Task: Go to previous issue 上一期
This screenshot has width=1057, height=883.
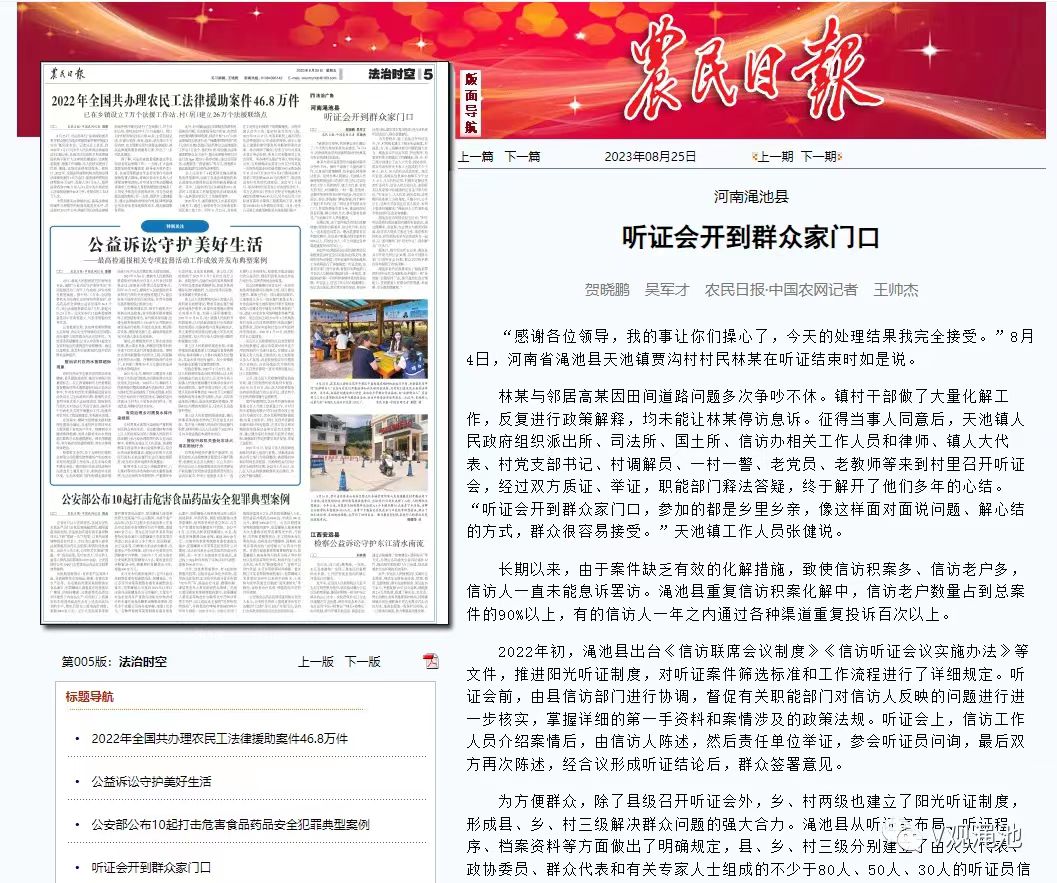Action: (x=776, y=157)
